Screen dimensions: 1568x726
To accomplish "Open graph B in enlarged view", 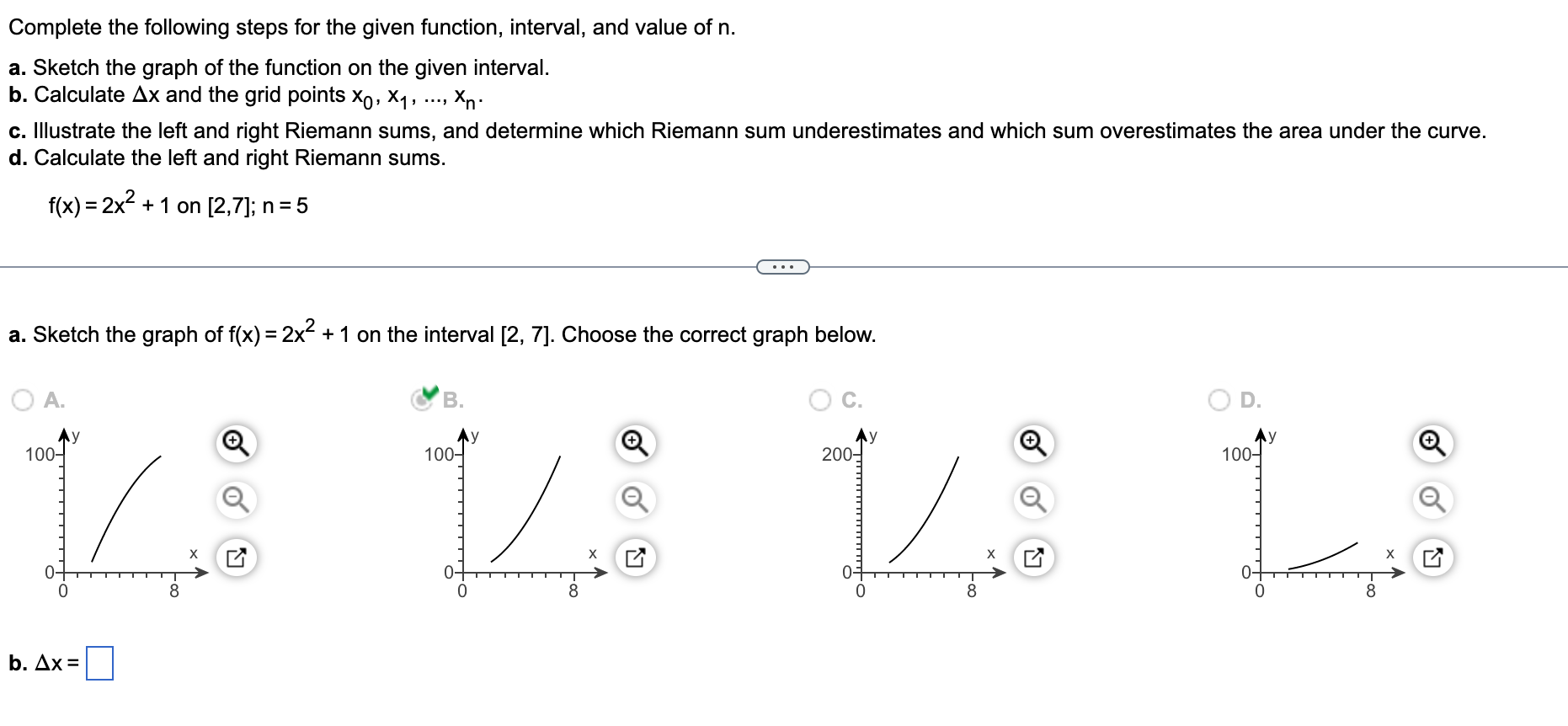I will (633, 556).
